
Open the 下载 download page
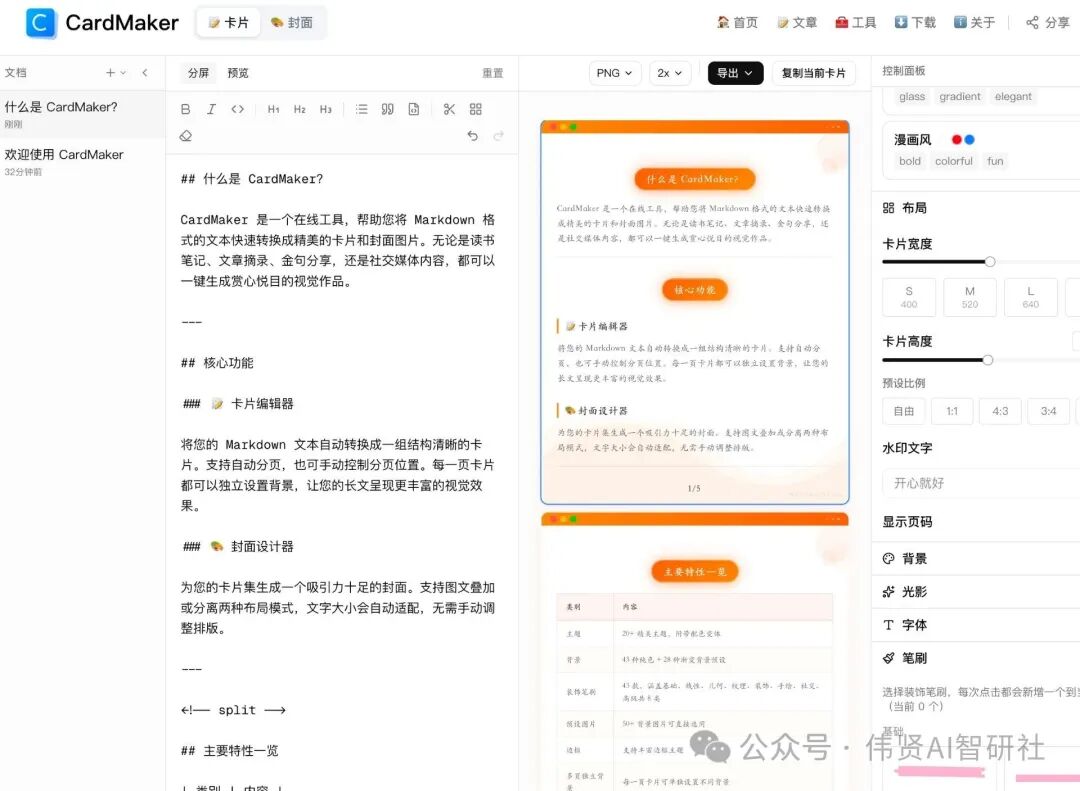915,23
